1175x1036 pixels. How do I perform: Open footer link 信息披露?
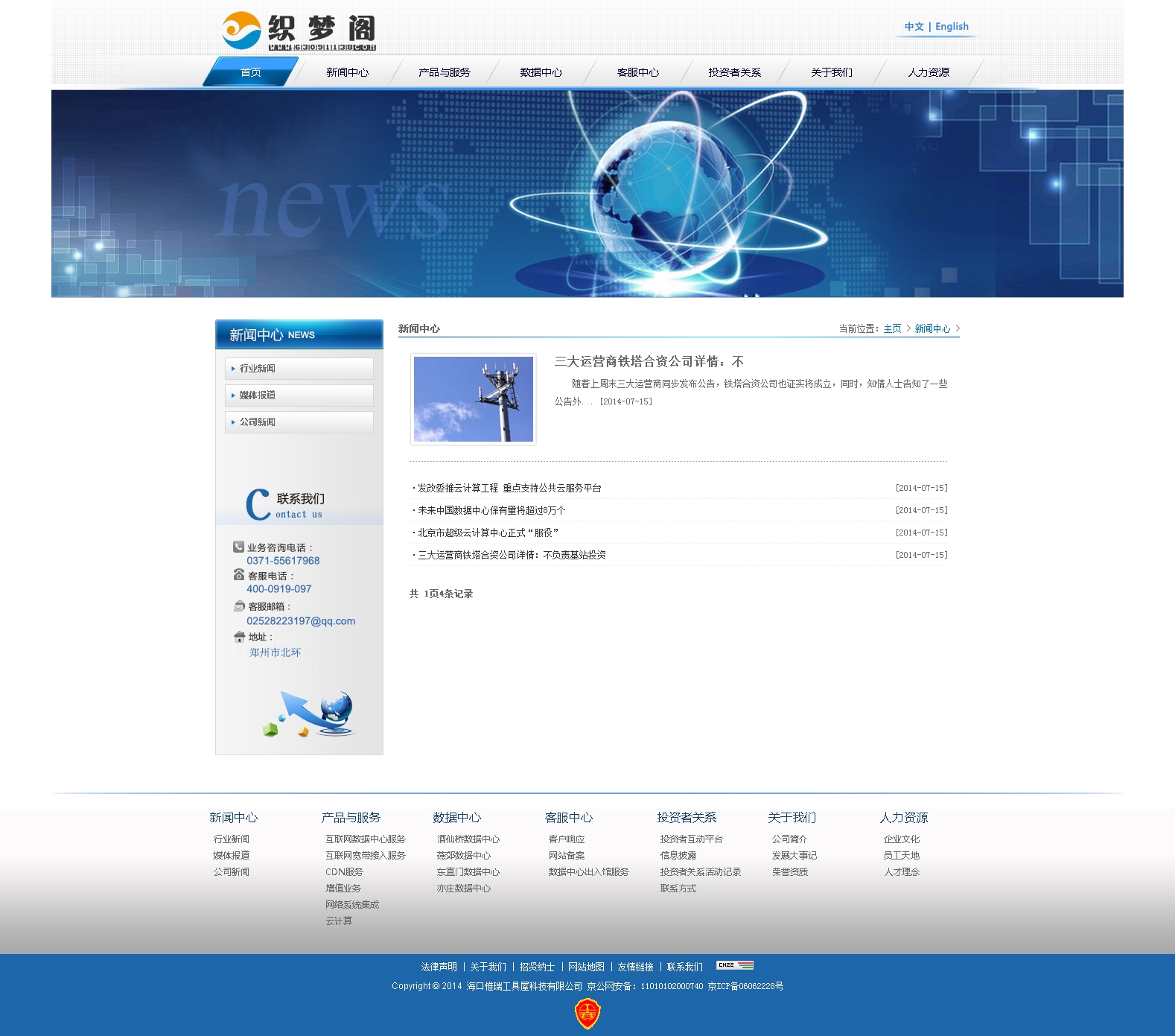(x=678, y=856)
